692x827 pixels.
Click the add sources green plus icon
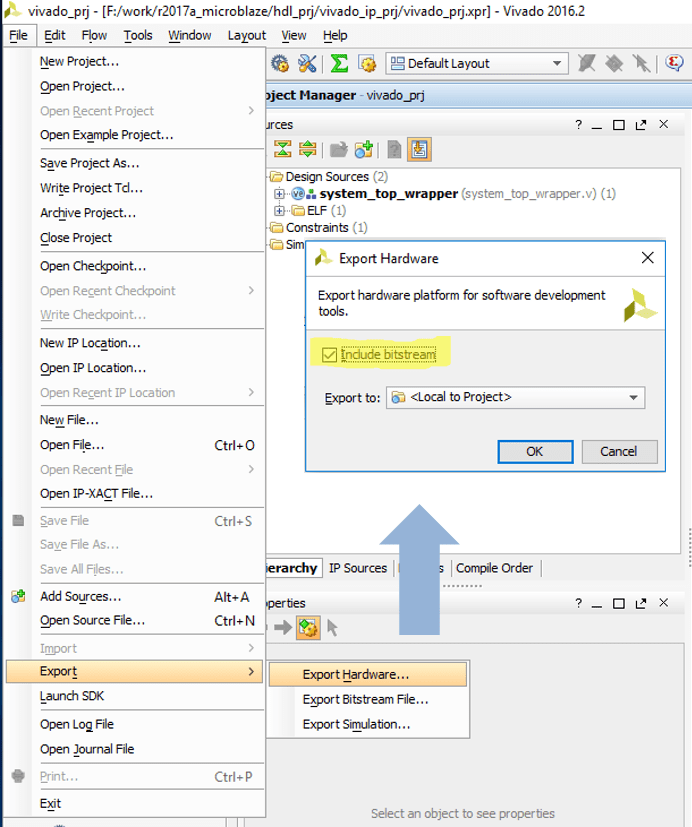(x=364, y=150)
